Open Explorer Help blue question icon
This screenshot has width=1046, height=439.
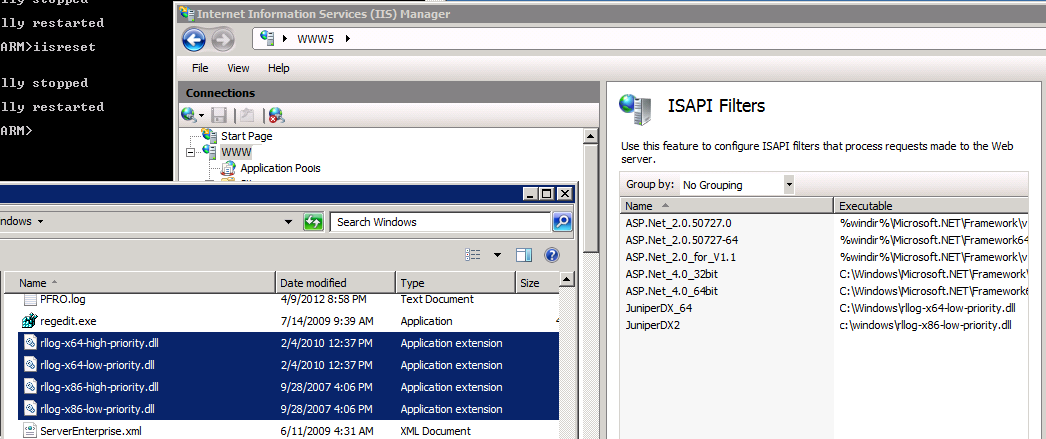(552, 255)
